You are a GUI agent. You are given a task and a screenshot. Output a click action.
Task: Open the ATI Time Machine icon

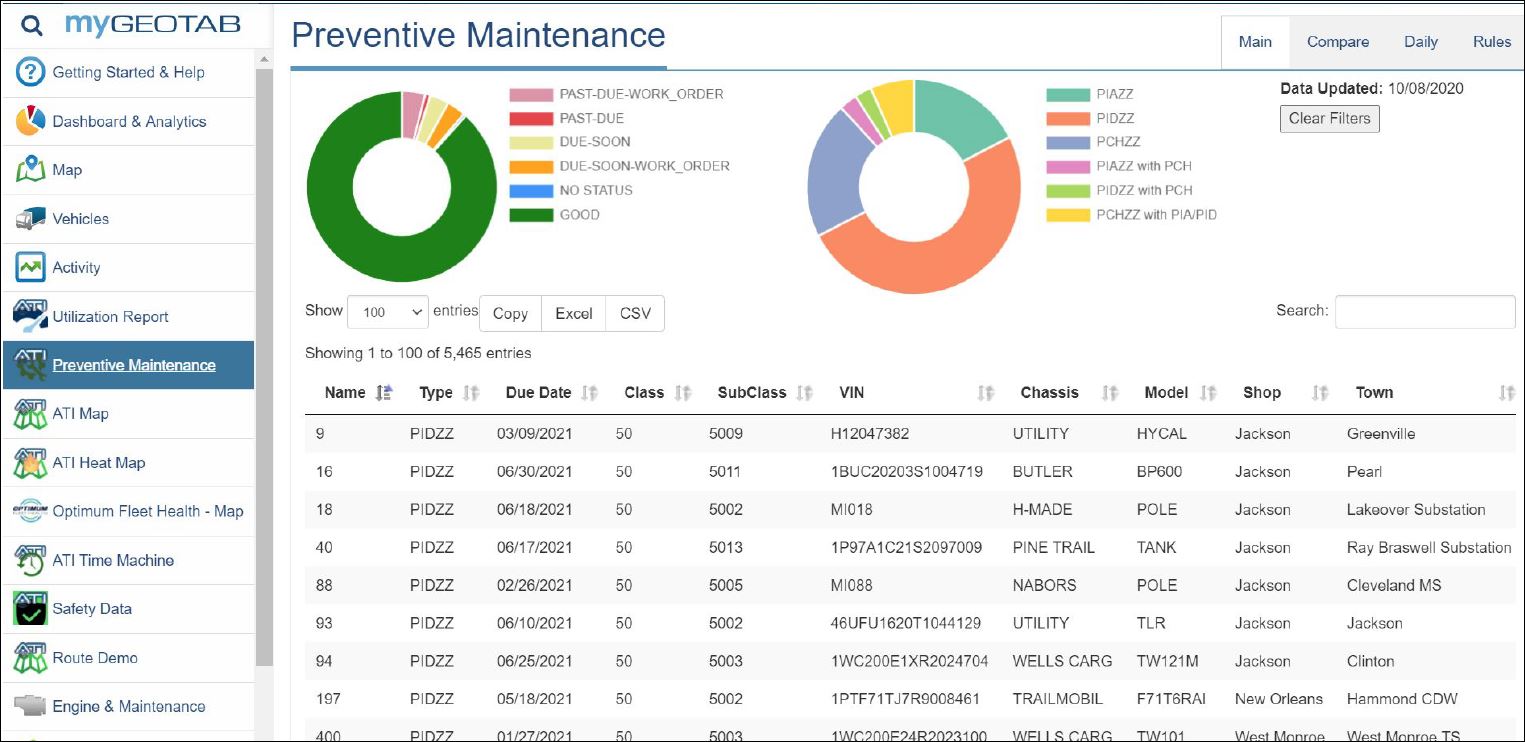click(x=31, y=560)
